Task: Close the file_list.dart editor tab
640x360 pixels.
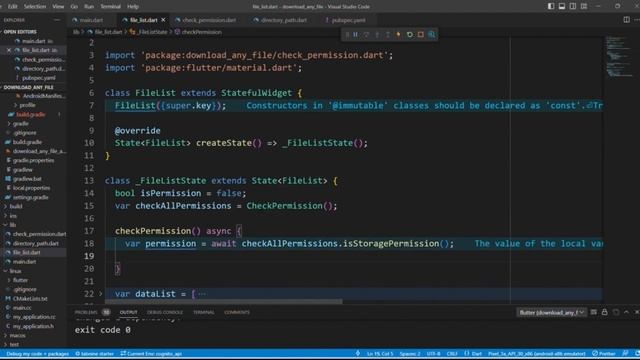Action: click(163, 20)
